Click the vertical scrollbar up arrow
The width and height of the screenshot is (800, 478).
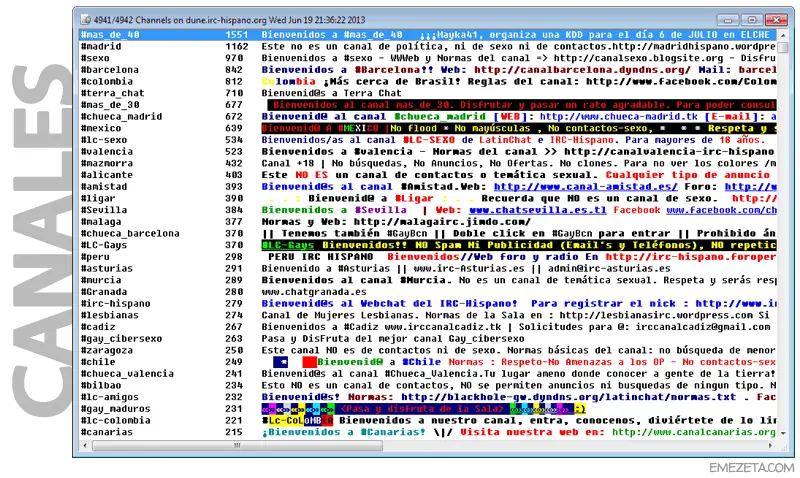[x=783, y=35]
